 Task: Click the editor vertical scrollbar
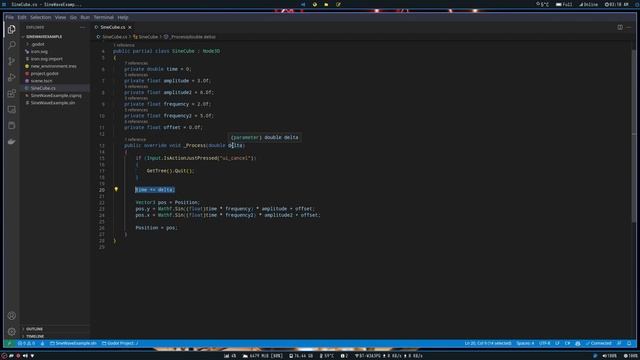coord(634,135)
